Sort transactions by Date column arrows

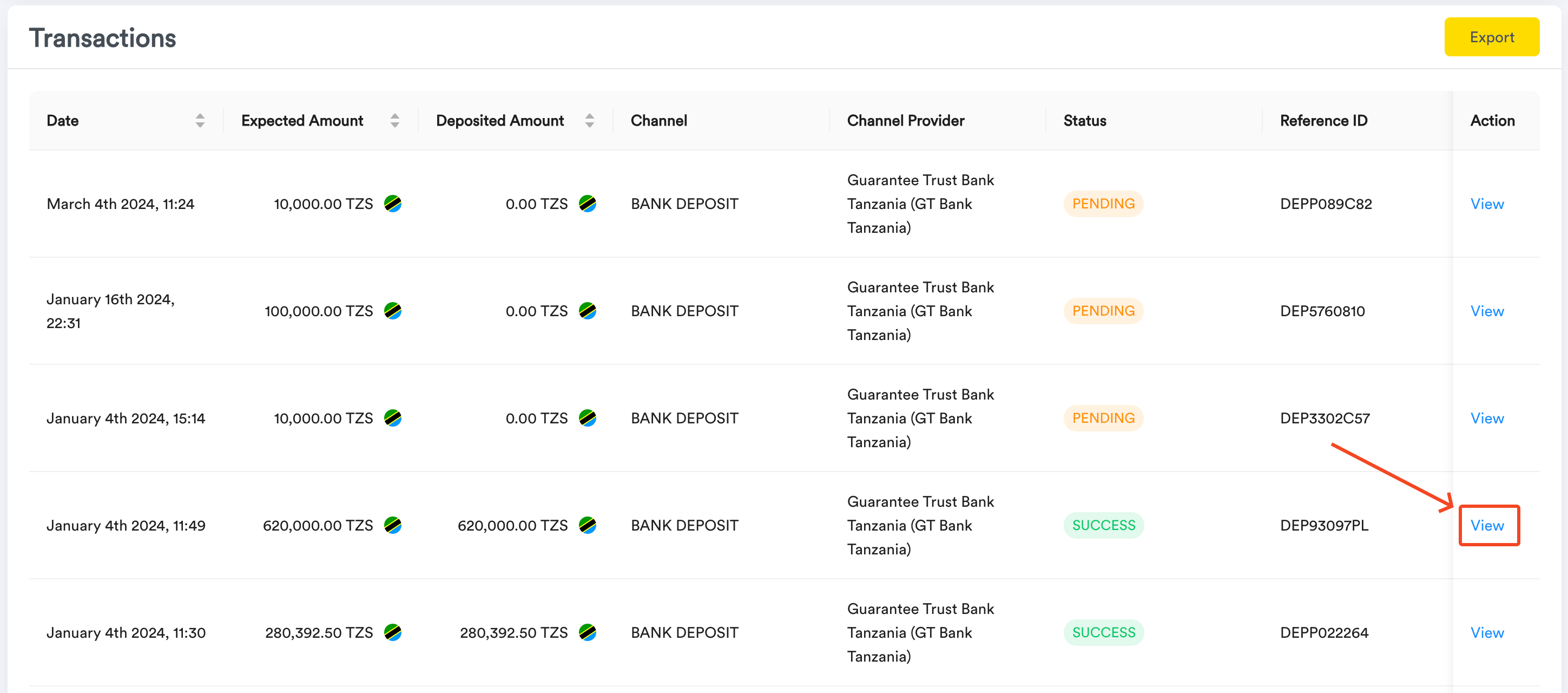pyautogui.click(x=200, y=121)
